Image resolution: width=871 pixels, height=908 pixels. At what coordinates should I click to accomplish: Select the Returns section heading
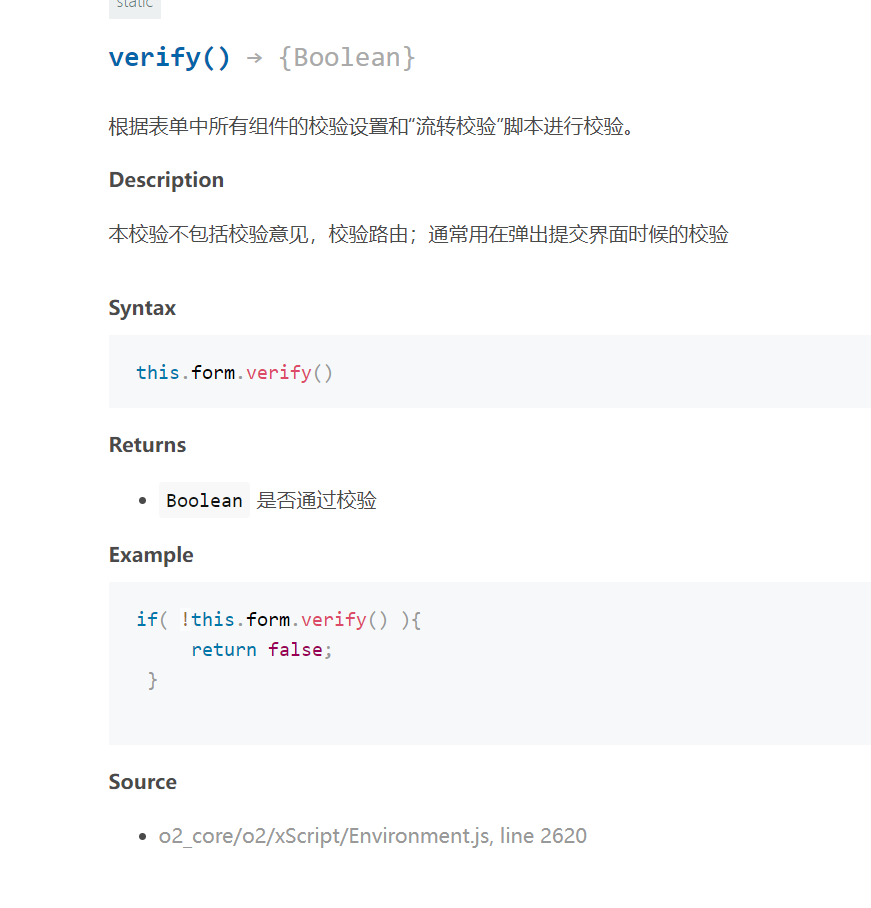tap(147, 445)
